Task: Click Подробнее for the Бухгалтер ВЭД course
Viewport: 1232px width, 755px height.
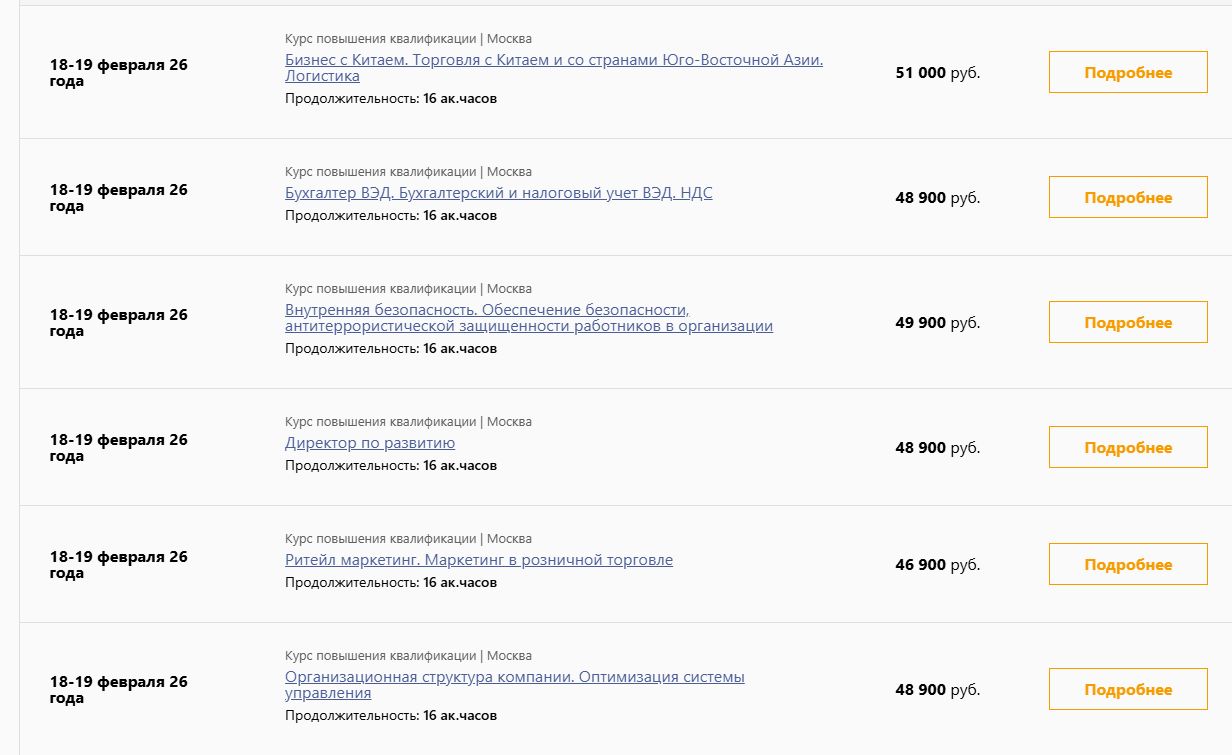Action: pyautogui.click(x=1127, y=198)
